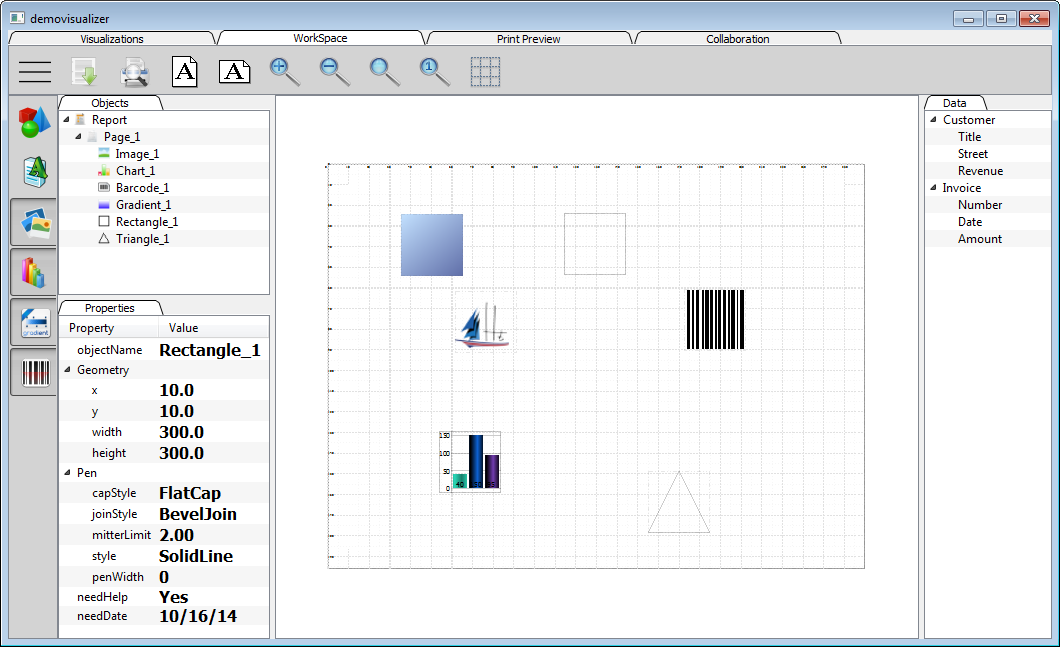Choose the image tool in sidebar
Screen dimensions: 1060x647
coord(33,222)
